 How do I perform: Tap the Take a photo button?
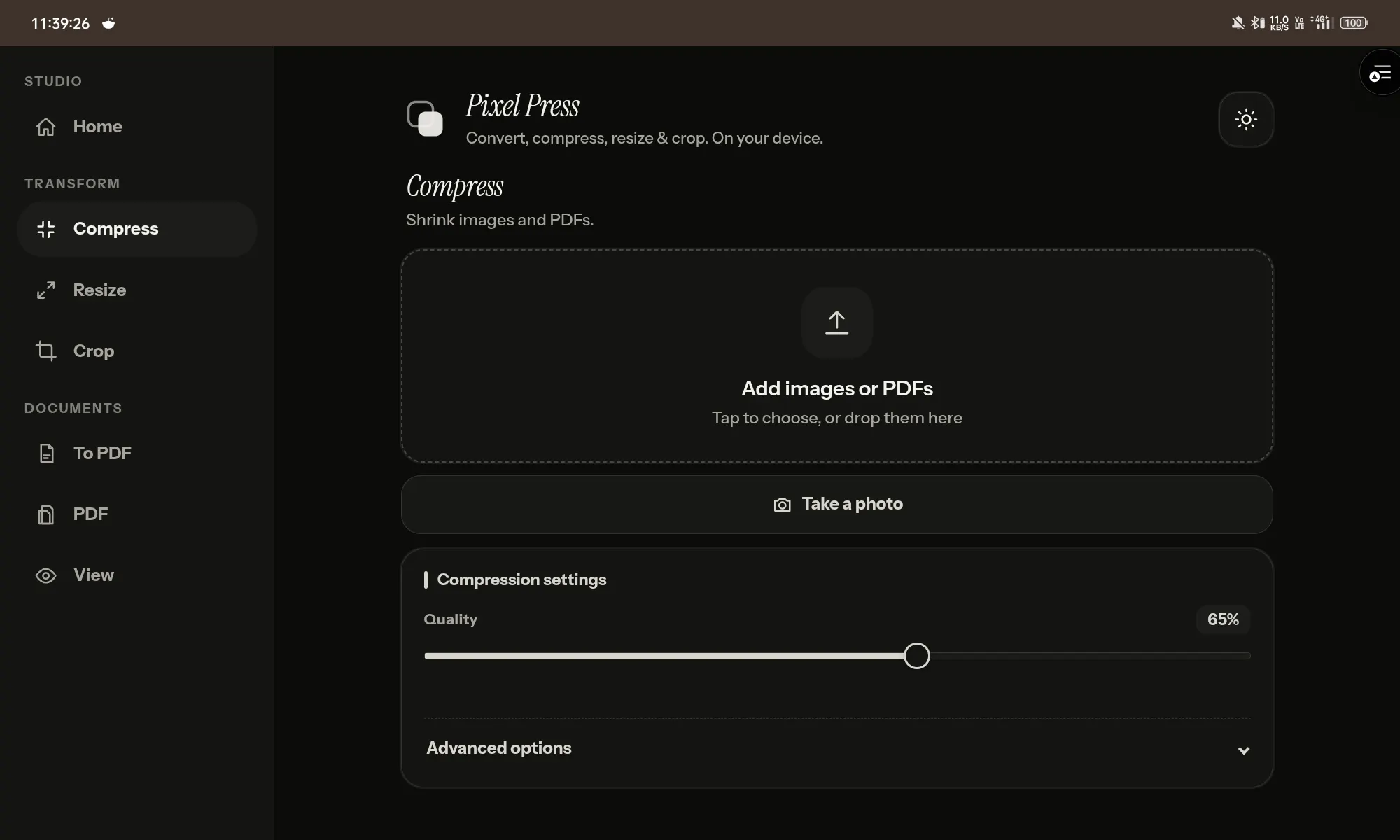(836, 505)
